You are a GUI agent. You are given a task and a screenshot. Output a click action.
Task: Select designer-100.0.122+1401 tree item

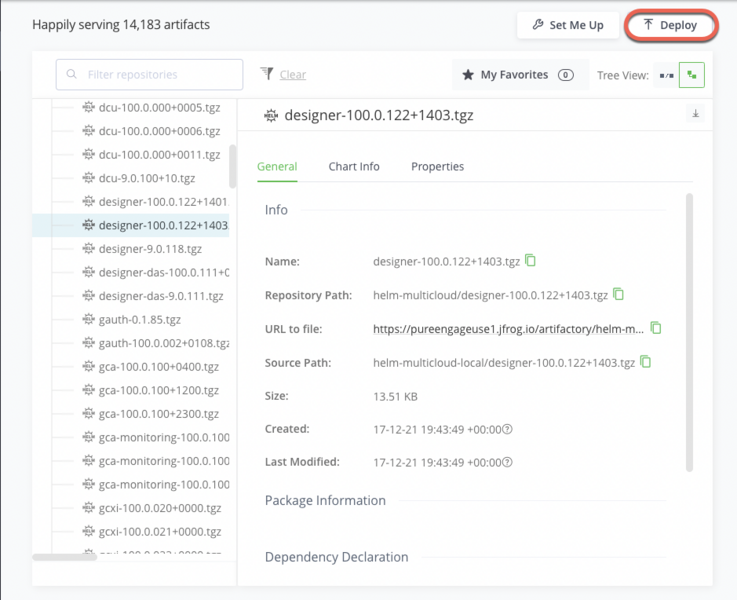[x=164, y=202]
